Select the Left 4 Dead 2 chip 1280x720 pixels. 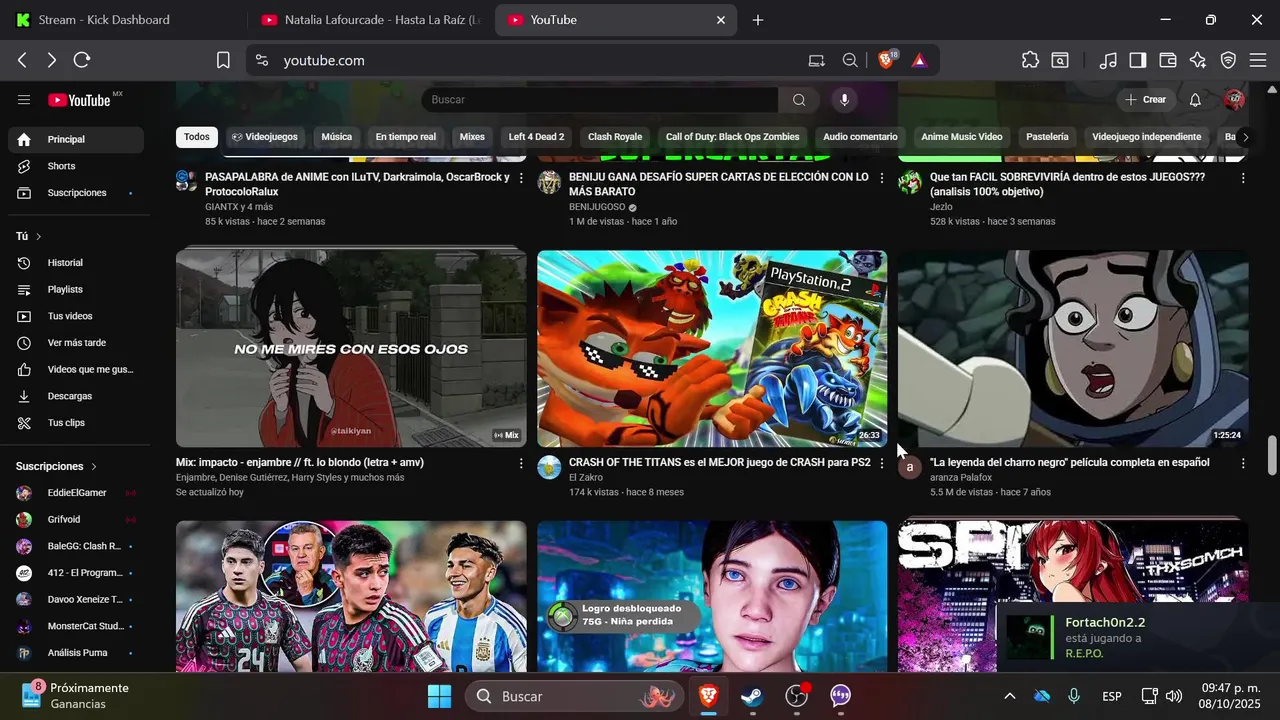(536, 137)
